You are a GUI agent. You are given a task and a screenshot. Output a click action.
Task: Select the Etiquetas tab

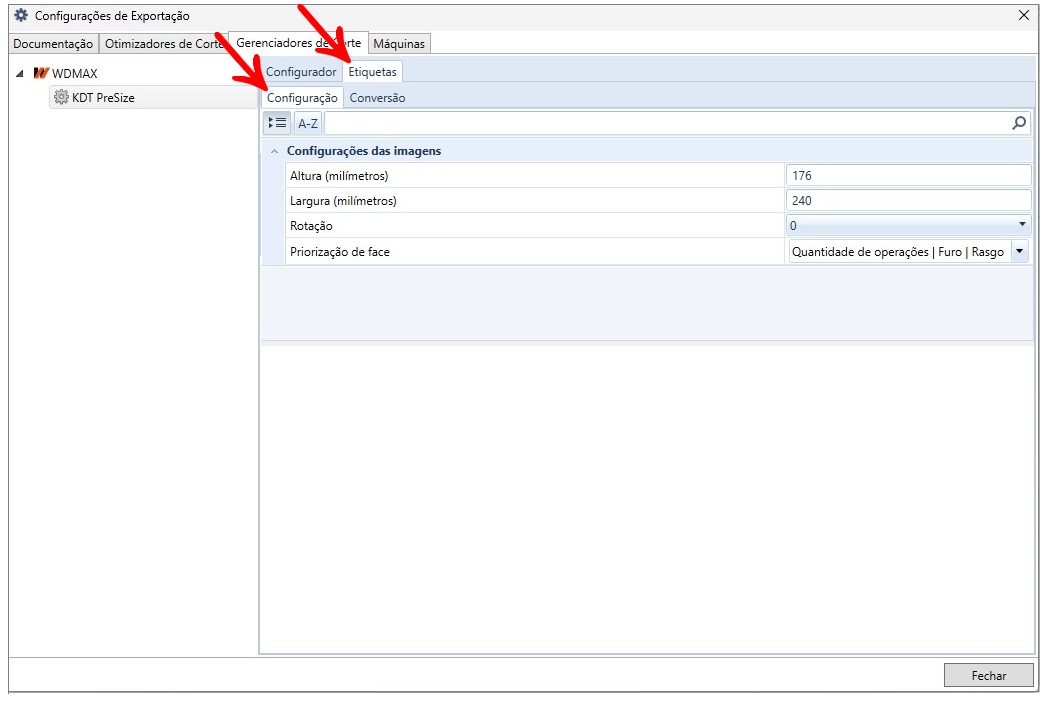tap(372, 72)
